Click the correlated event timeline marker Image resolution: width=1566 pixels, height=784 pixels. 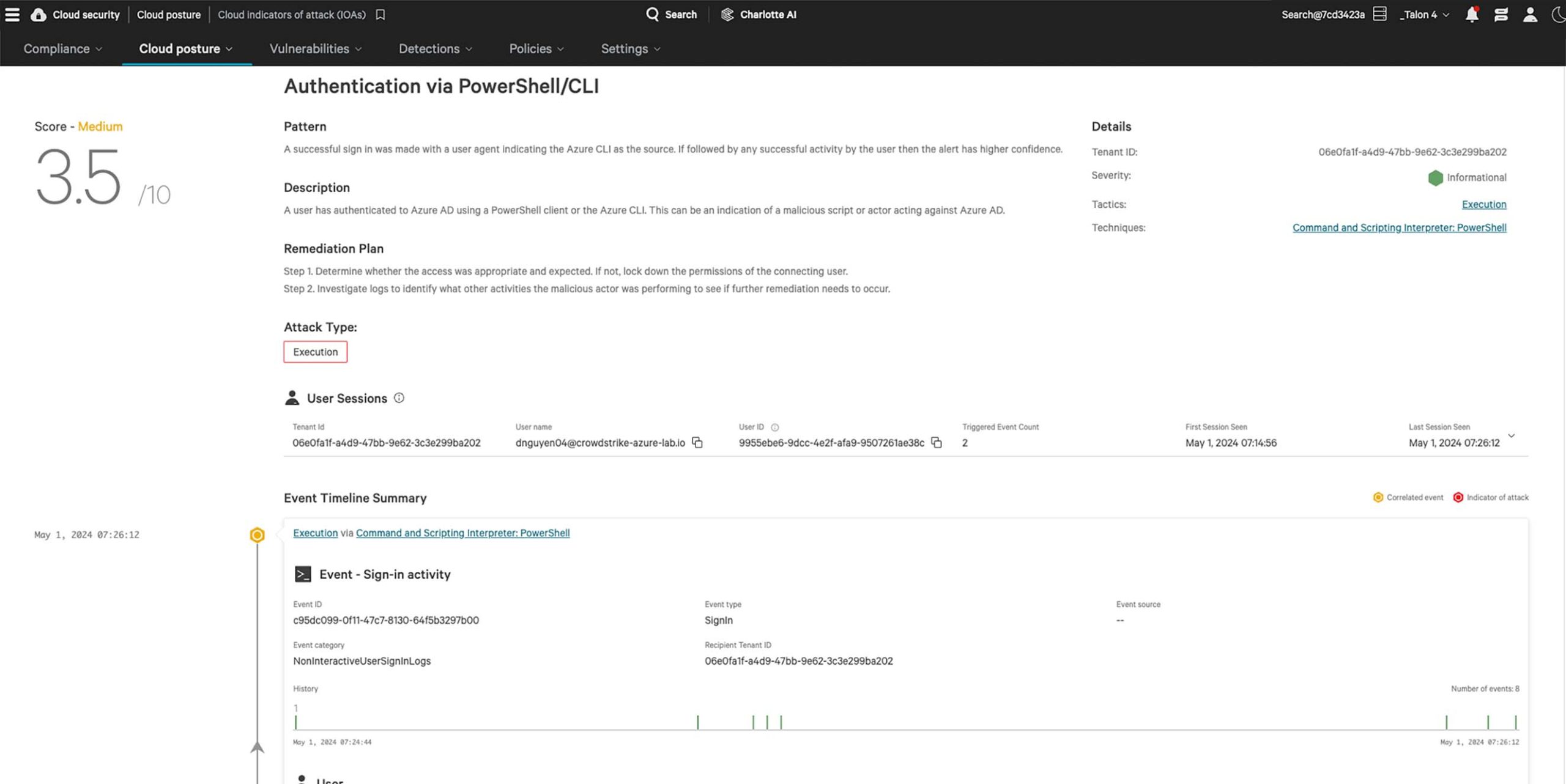pos(257,535)
